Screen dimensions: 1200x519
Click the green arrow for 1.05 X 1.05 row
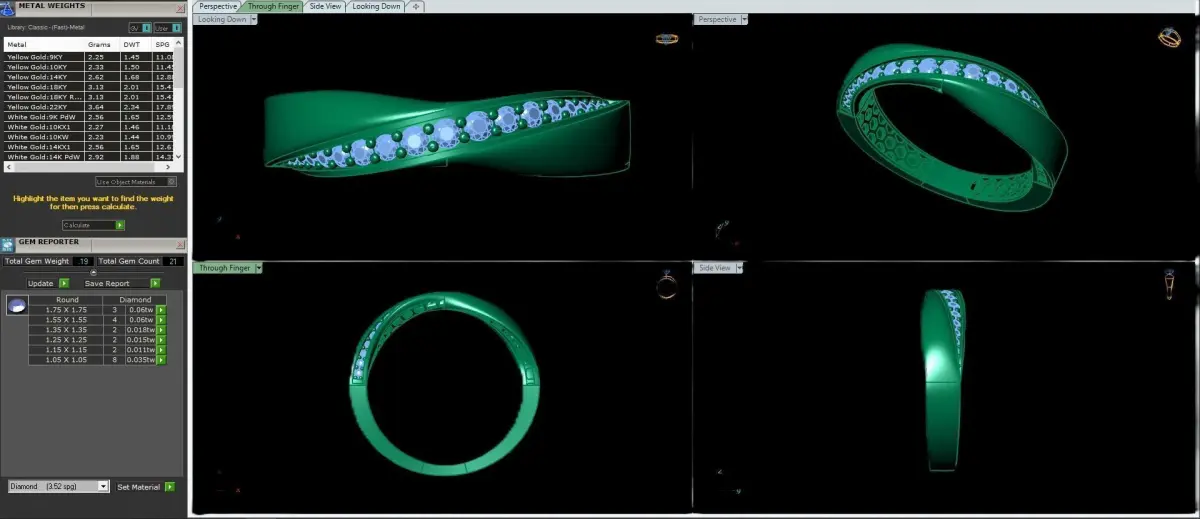tap(160, 358)
